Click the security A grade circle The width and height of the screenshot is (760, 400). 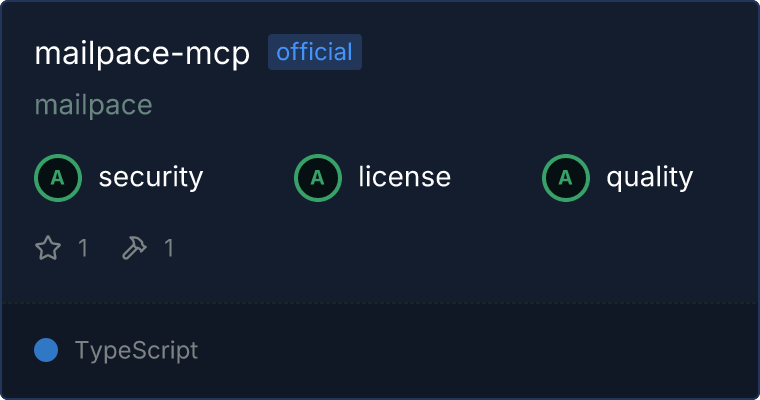[58, 178]
